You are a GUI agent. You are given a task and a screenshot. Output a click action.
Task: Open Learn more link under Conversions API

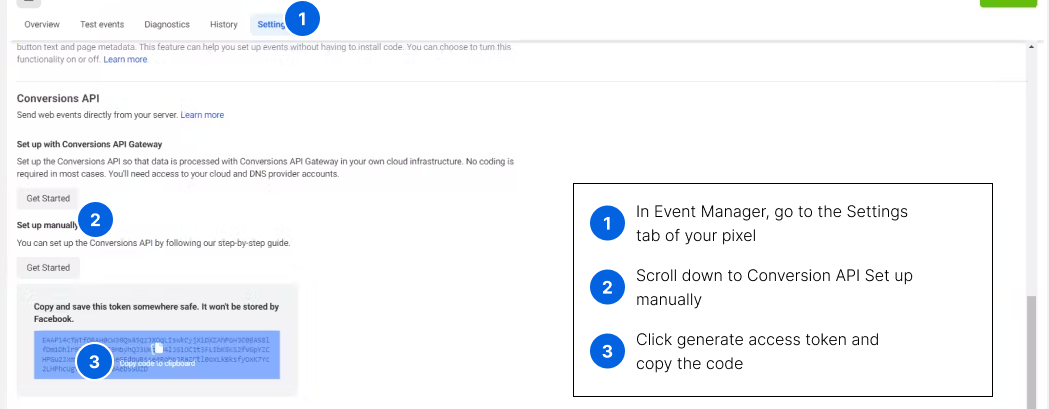click(x=202, y=115)
